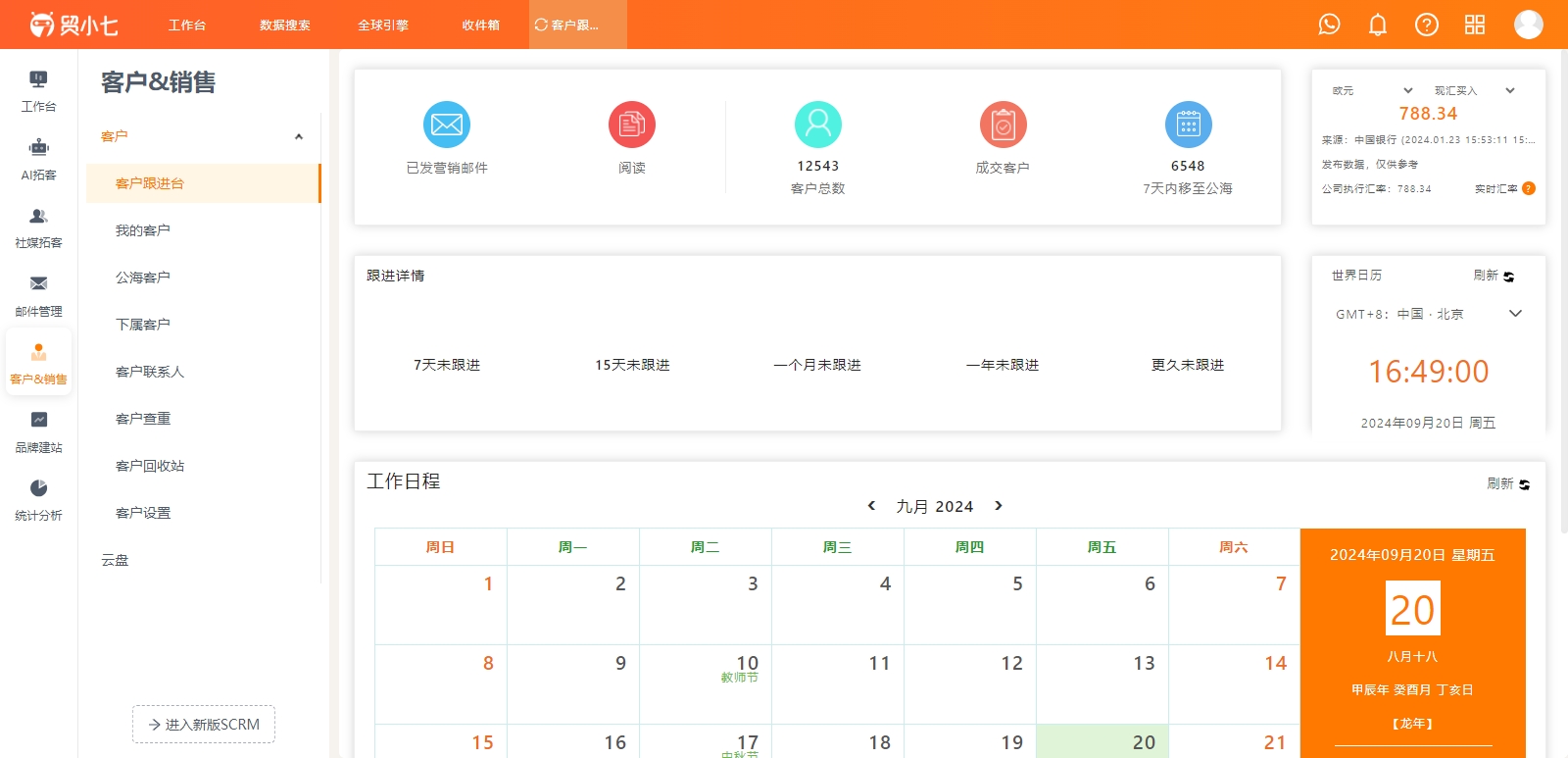1568x758 pixels.
Task: Open the help question mark icon
Action: [1427, 25]
